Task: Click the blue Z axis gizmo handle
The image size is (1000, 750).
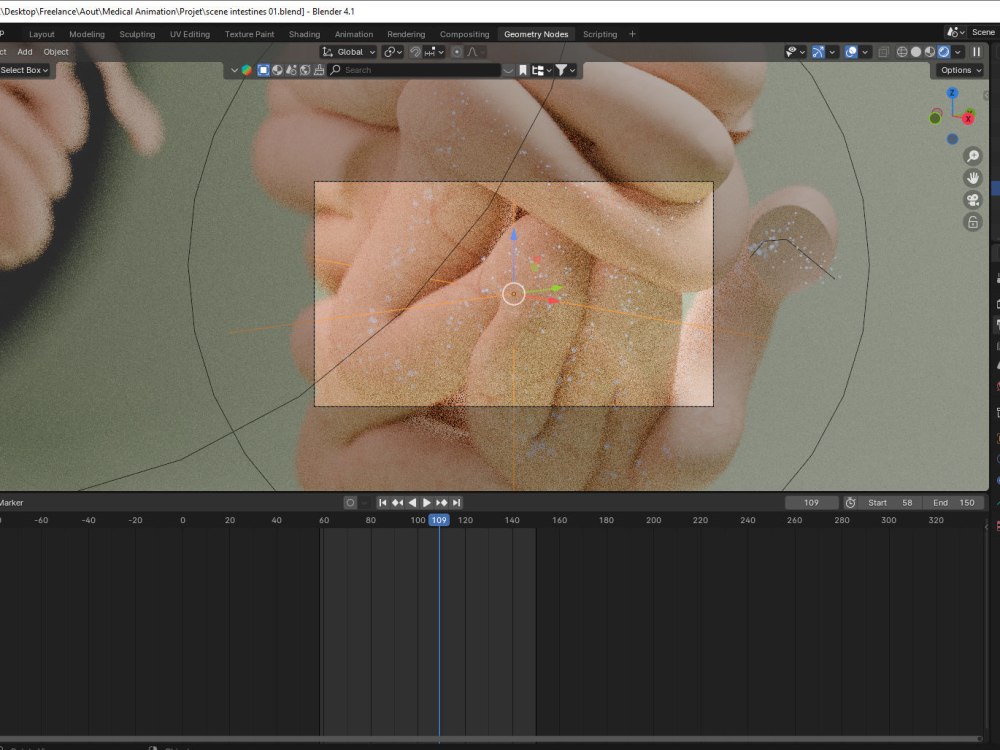Action: tap(952, 93)
